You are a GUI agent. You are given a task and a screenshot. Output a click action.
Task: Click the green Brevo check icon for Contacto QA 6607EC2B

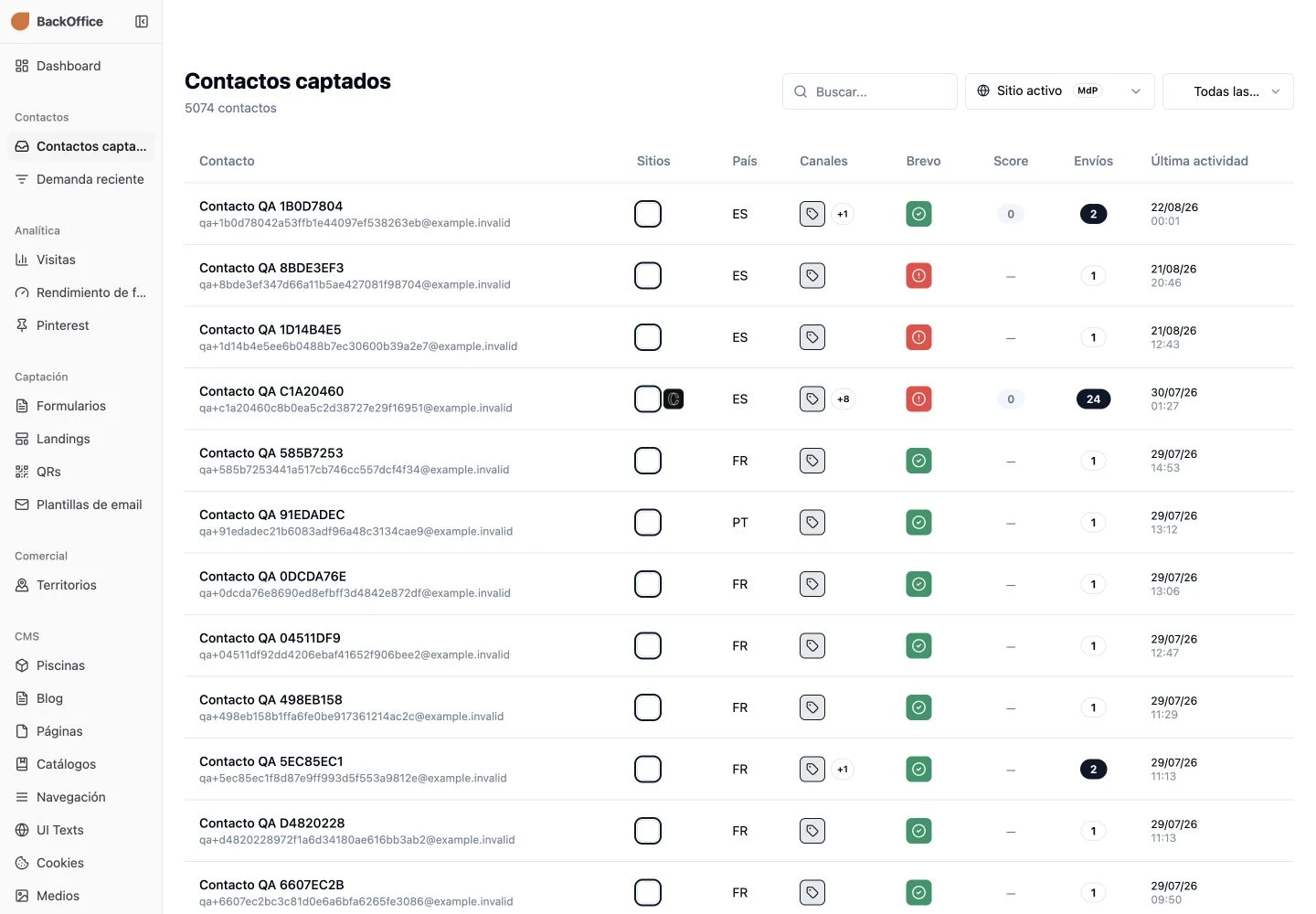pos(918,893)
